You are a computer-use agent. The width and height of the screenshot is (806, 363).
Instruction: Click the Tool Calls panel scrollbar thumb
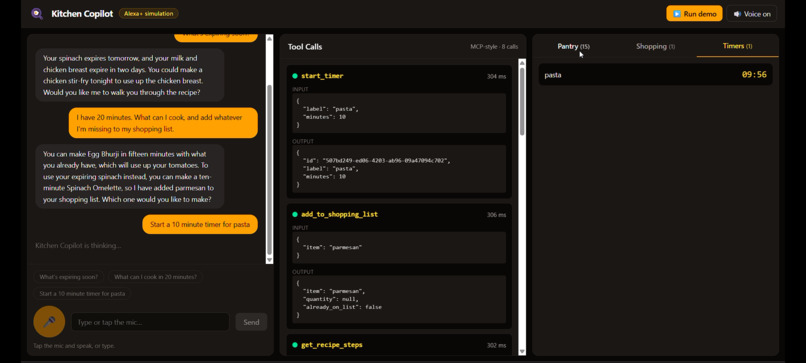522,101
